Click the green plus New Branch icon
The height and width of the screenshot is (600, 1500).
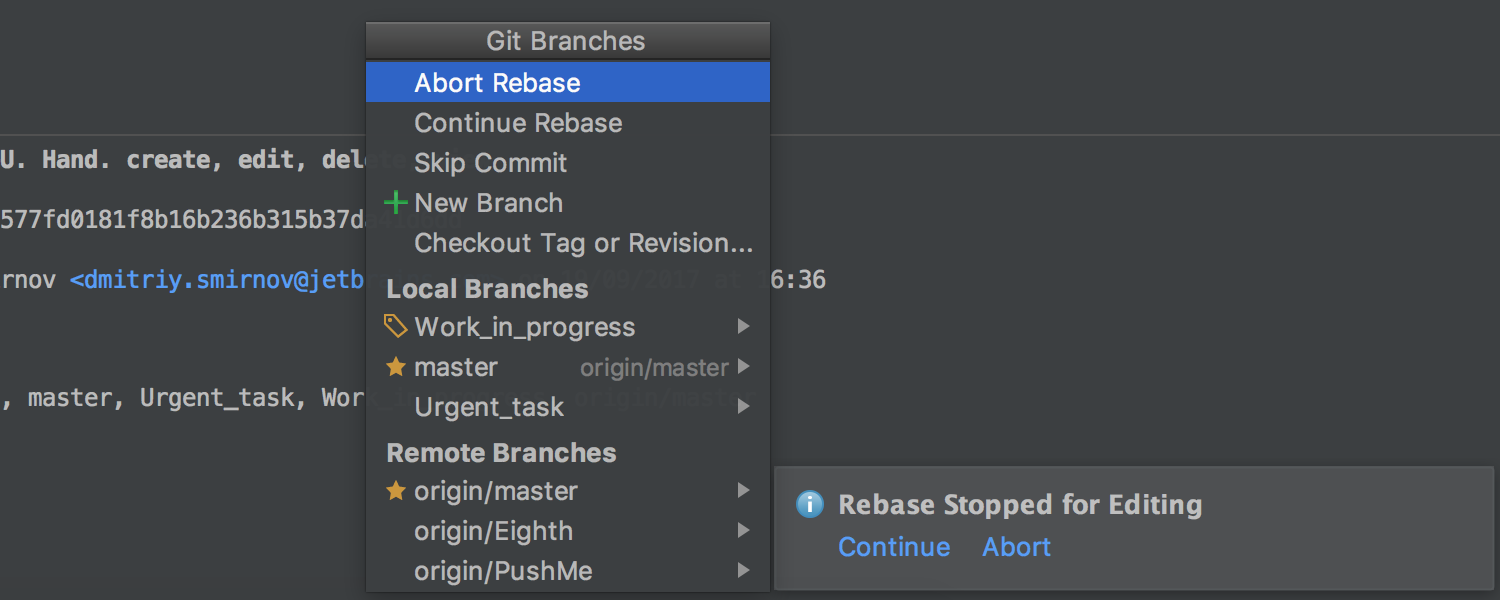(x=396, y=203)
